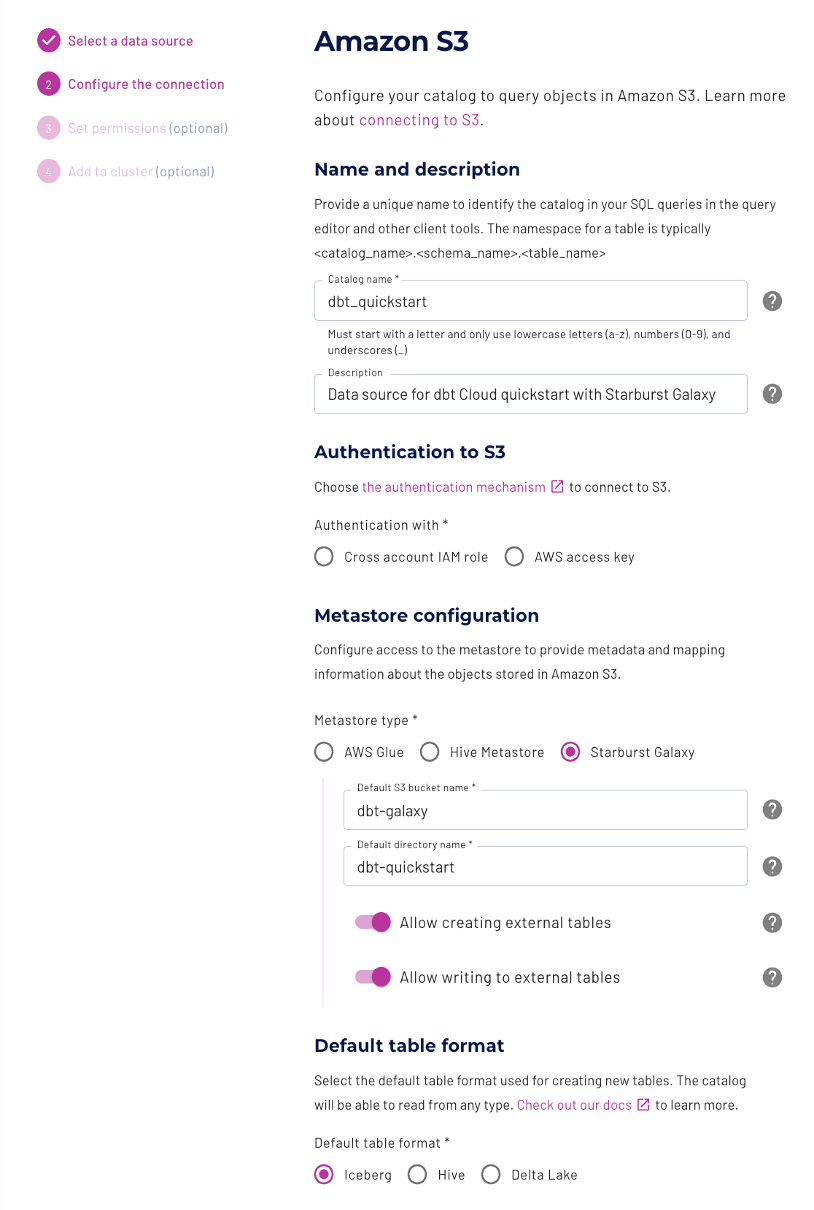Select Cross account IAM role authentication
The image size is (814, 1210).
324,556
